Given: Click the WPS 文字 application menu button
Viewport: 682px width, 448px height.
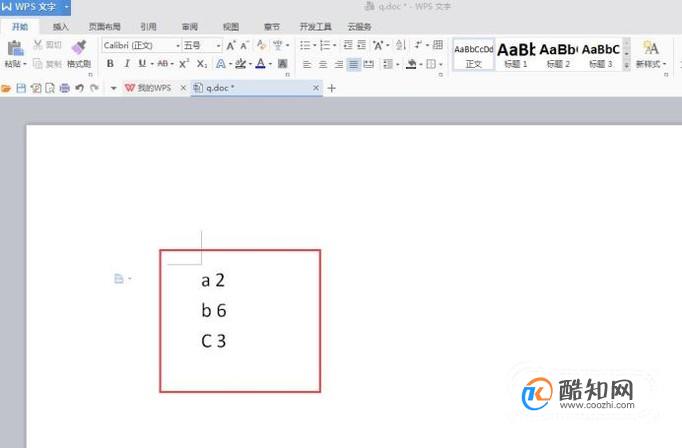Looking at the screenshot, I should [x=35, y=7].
